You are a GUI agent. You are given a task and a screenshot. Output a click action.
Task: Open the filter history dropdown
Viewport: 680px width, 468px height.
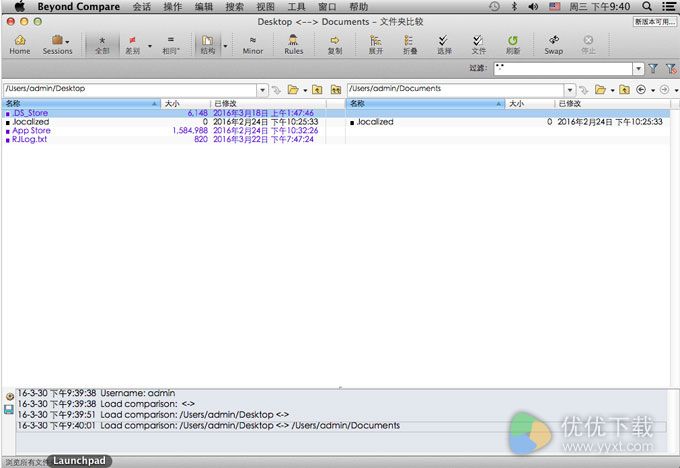click(638, 69)
